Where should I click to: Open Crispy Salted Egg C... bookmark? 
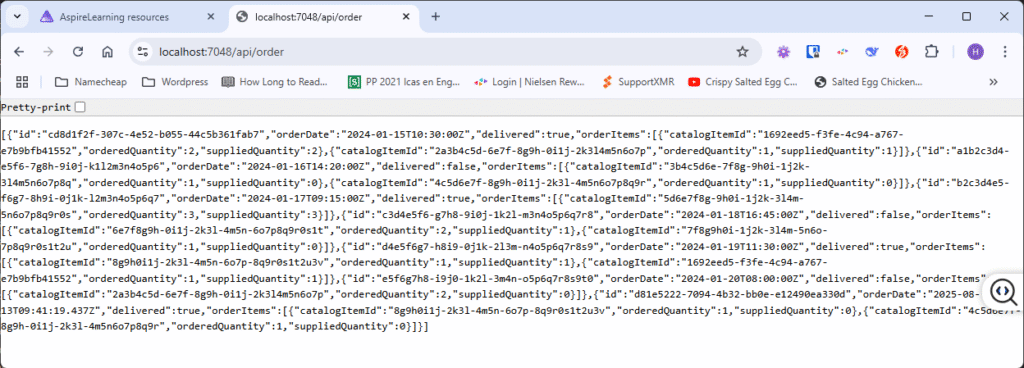743,82
